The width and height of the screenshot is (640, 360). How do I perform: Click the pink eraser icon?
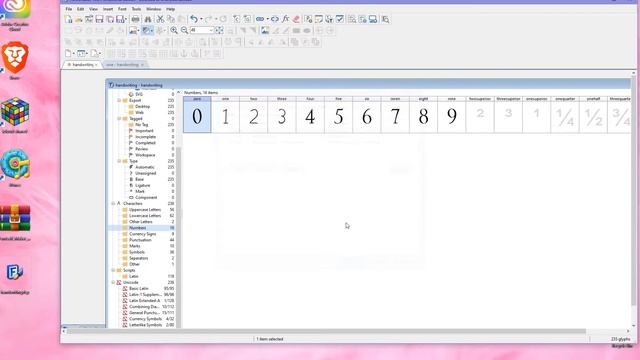click(x=296, y=19)
